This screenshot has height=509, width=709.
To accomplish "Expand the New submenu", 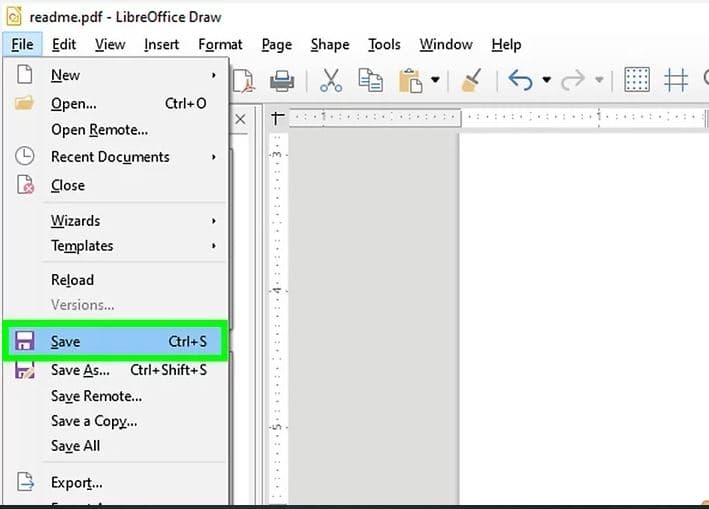I will (x=115, y=75).
